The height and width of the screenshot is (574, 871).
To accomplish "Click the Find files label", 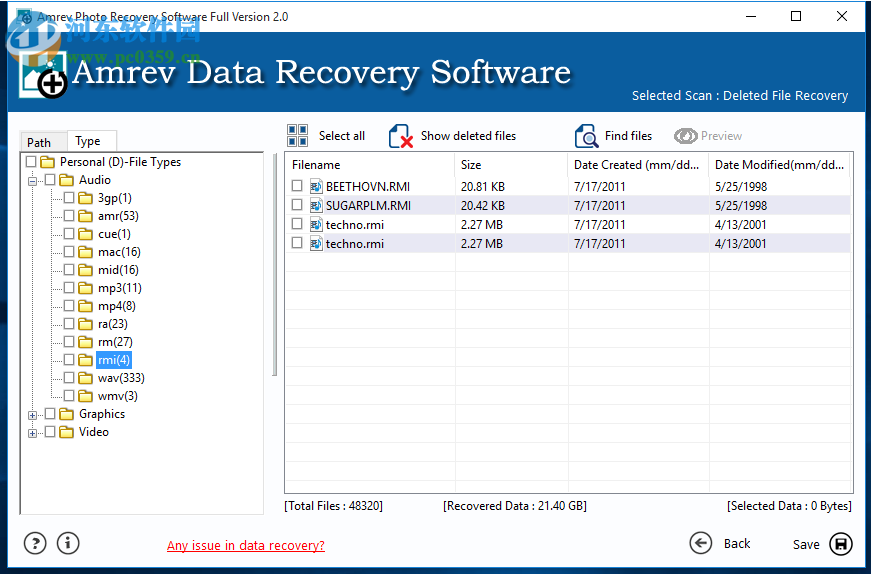I will point(628,136).
